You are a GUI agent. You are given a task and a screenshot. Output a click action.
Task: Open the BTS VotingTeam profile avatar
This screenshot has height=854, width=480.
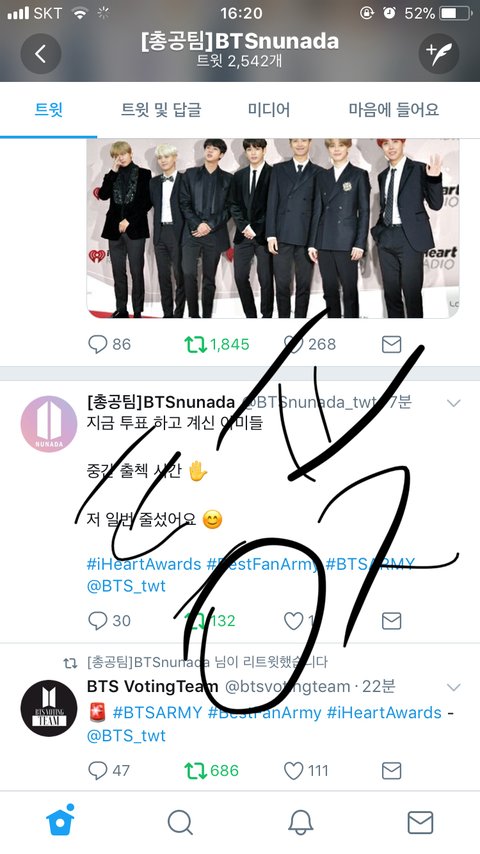(49, 708)
